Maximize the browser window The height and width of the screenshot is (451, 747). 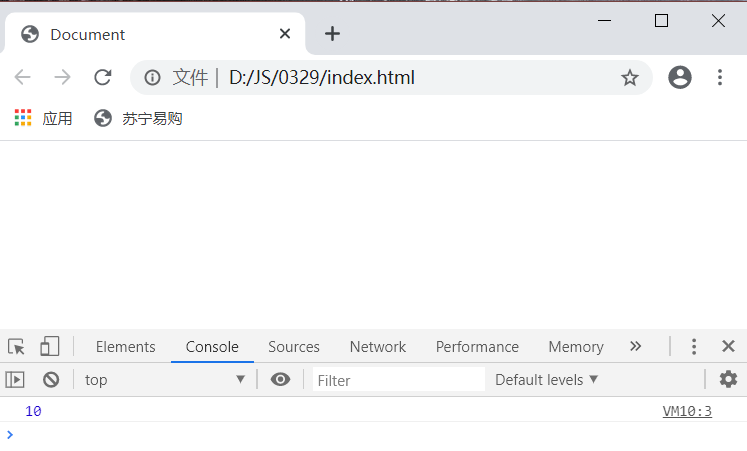tap(661, 20)
